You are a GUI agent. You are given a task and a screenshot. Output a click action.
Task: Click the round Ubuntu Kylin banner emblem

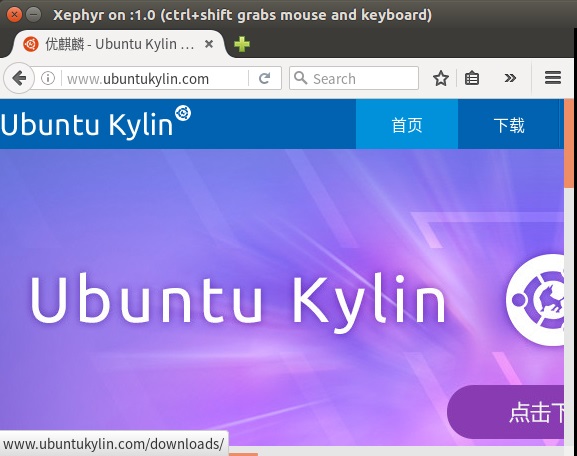(x=535, y=300)
